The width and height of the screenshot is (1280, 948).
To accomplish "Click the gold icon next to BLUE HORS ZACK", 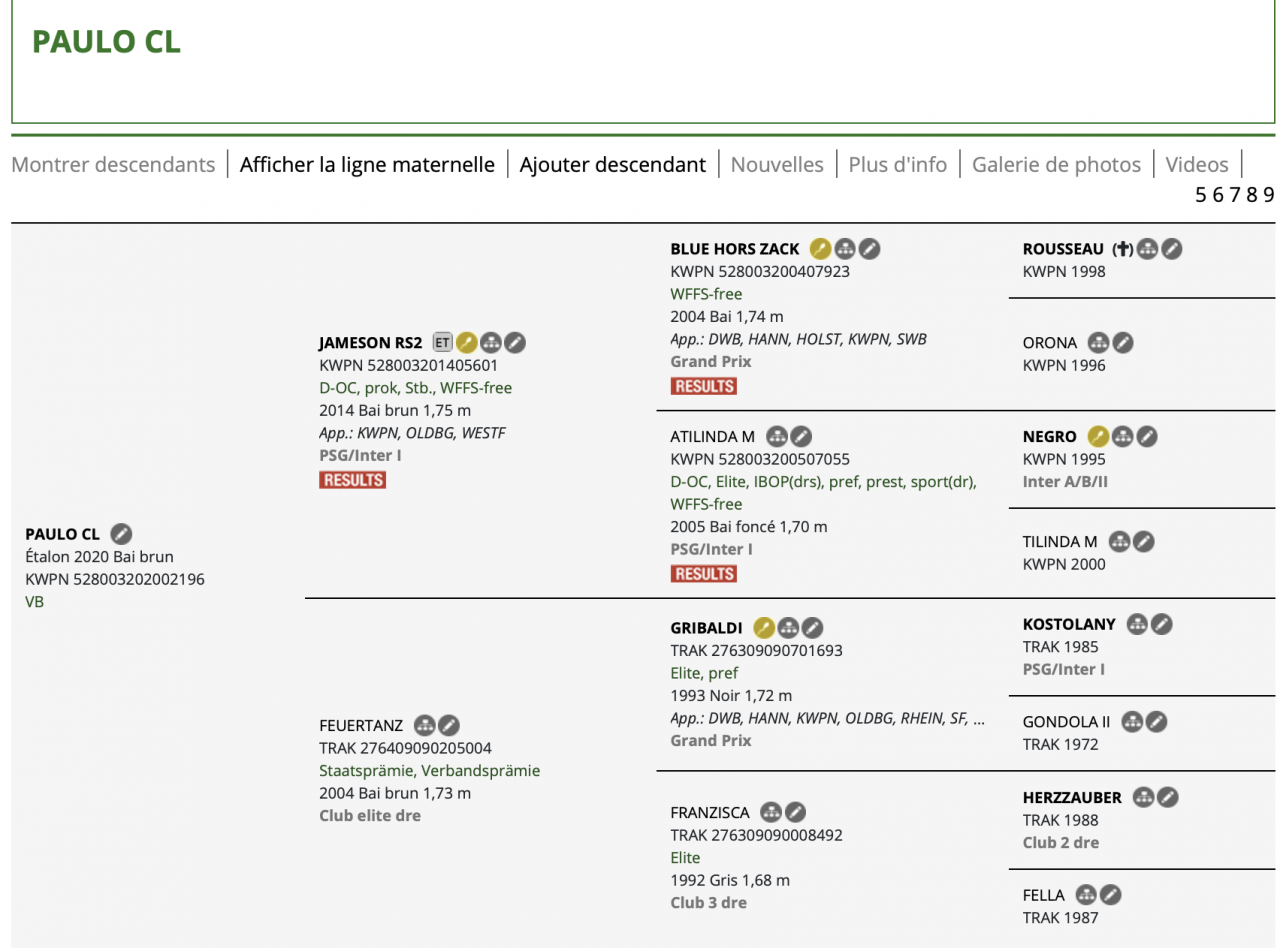I will (x=820, y=249).
